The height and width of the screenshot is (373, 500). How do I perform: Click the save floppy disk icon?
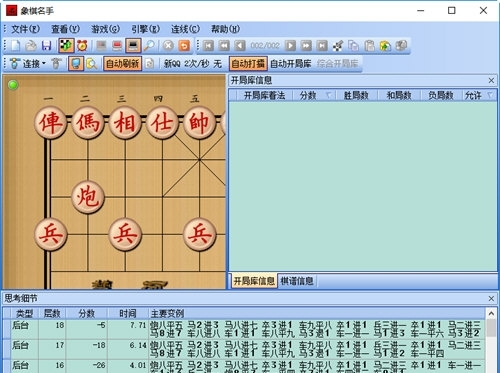(47, 46)
